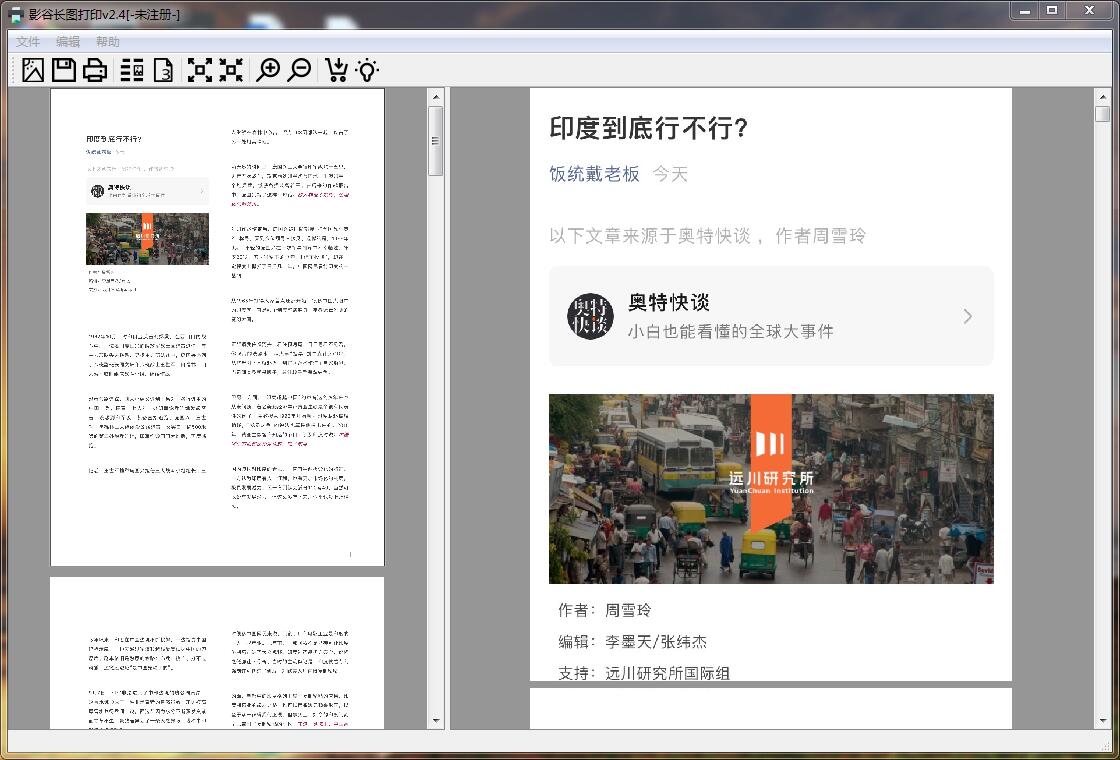
Task: Click the printer icon to print
Action: pyautogui.click(x=95, y=70)
